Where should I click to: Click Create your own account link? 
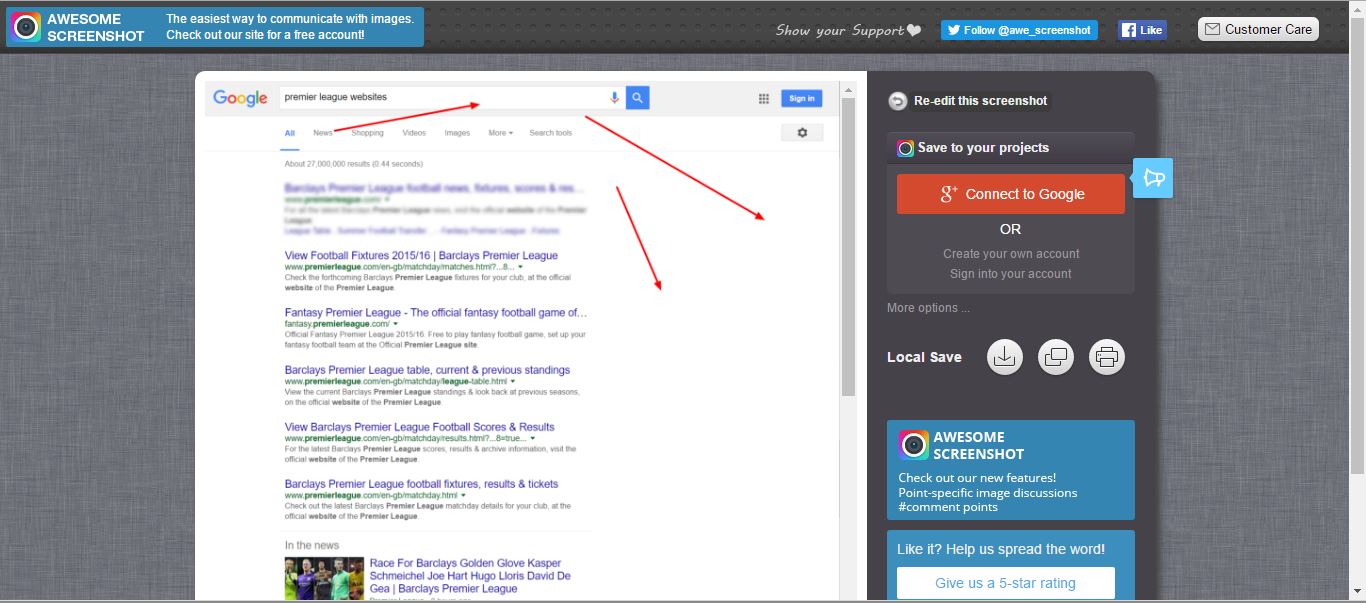point(1011,254)
